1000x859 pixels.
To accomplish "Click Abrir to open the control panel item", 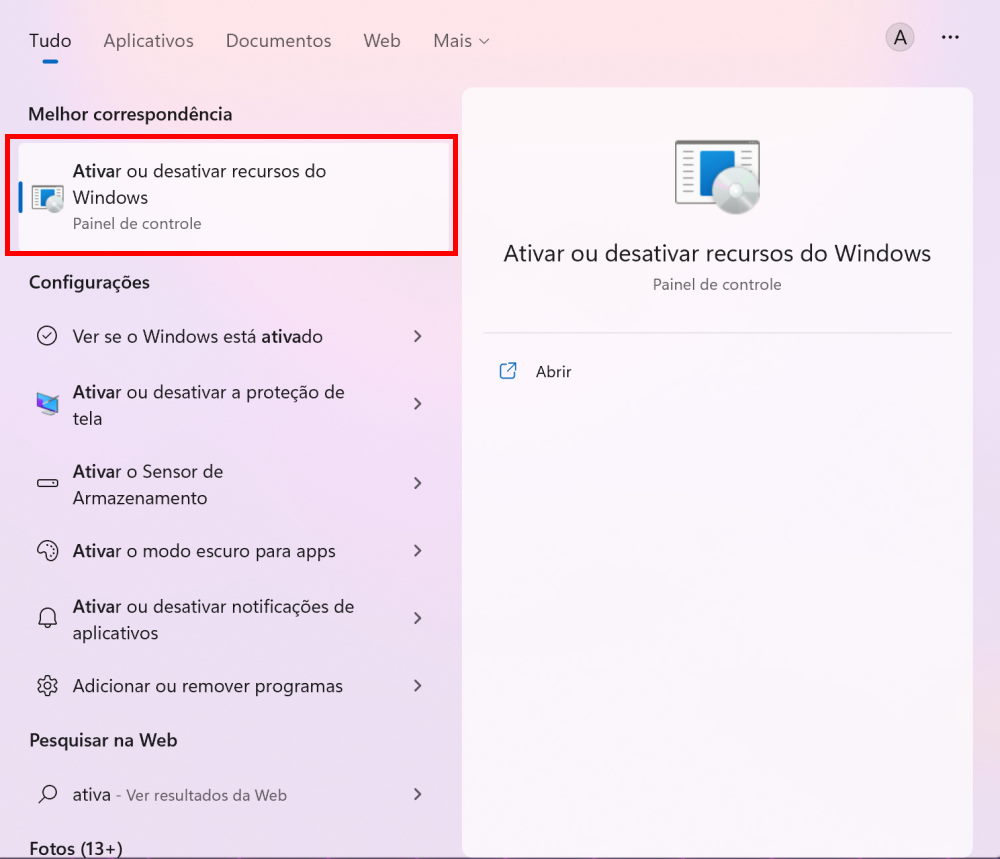I will pyautogui.click(x=554, y=372).
